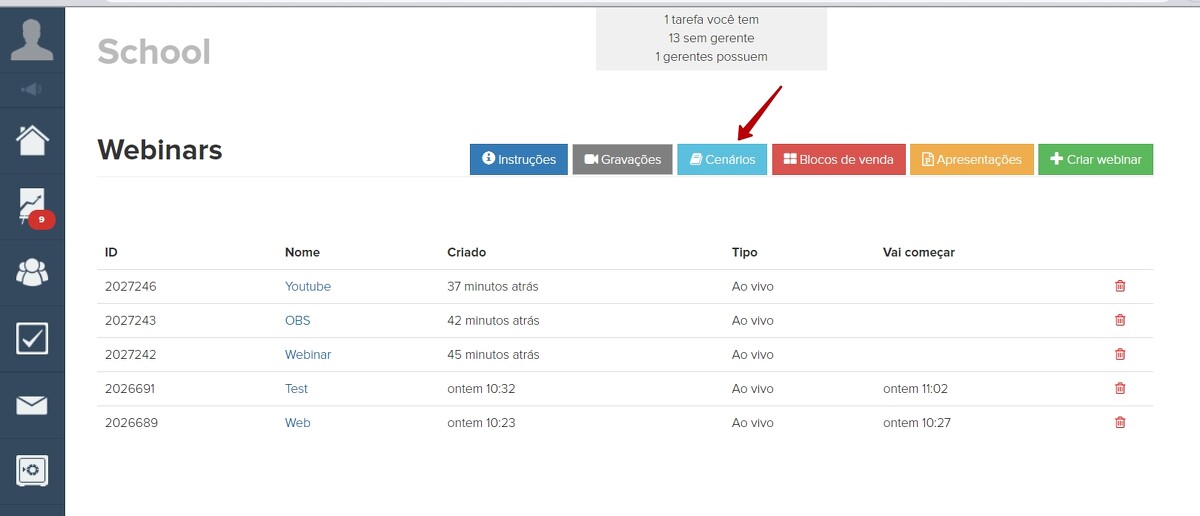Image resolution: width=1200 pixels, height=516 pixels.
Task: Delete the Youtube webinar with trash icon
Action: [1120, 286]
